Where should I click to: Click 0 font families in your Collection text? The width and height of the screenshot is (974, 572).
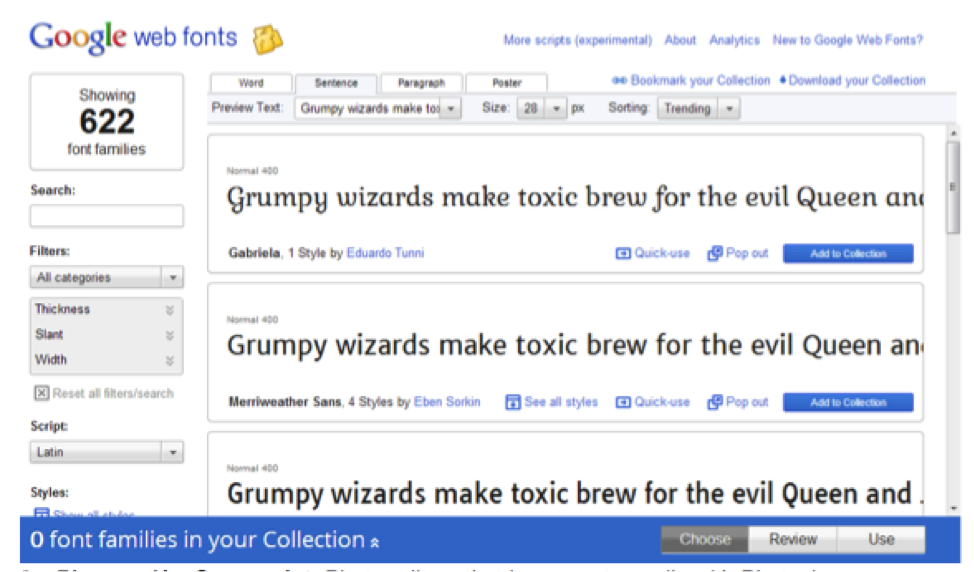(x=198, y=540)
